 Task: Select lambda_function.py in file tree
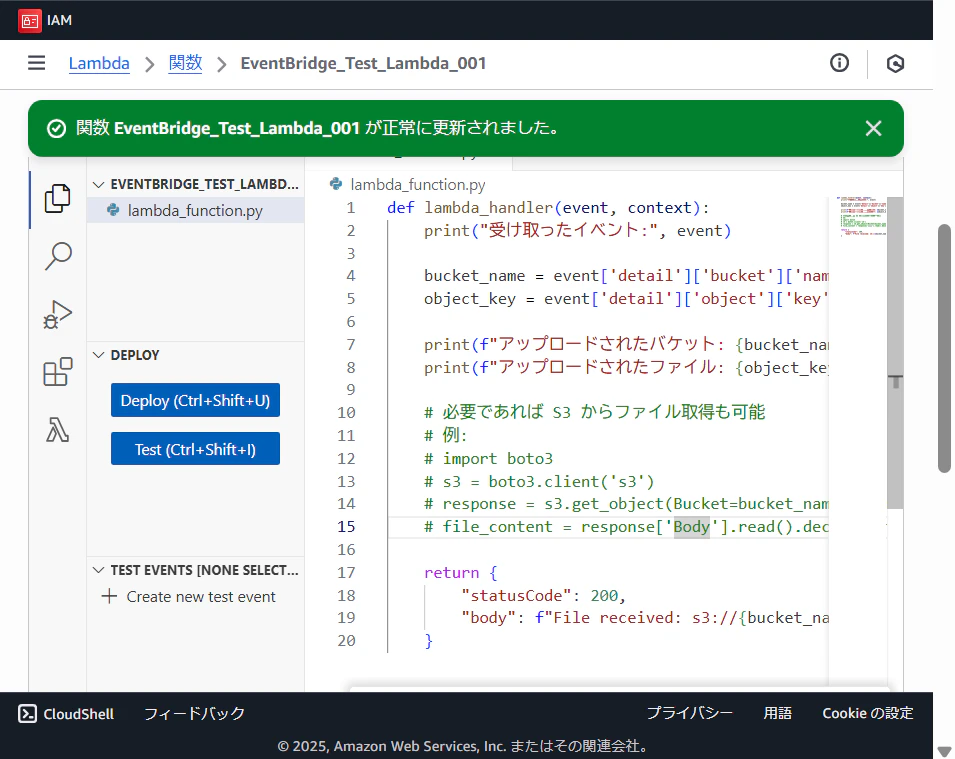pyautogui.click(x=196, y=210)
